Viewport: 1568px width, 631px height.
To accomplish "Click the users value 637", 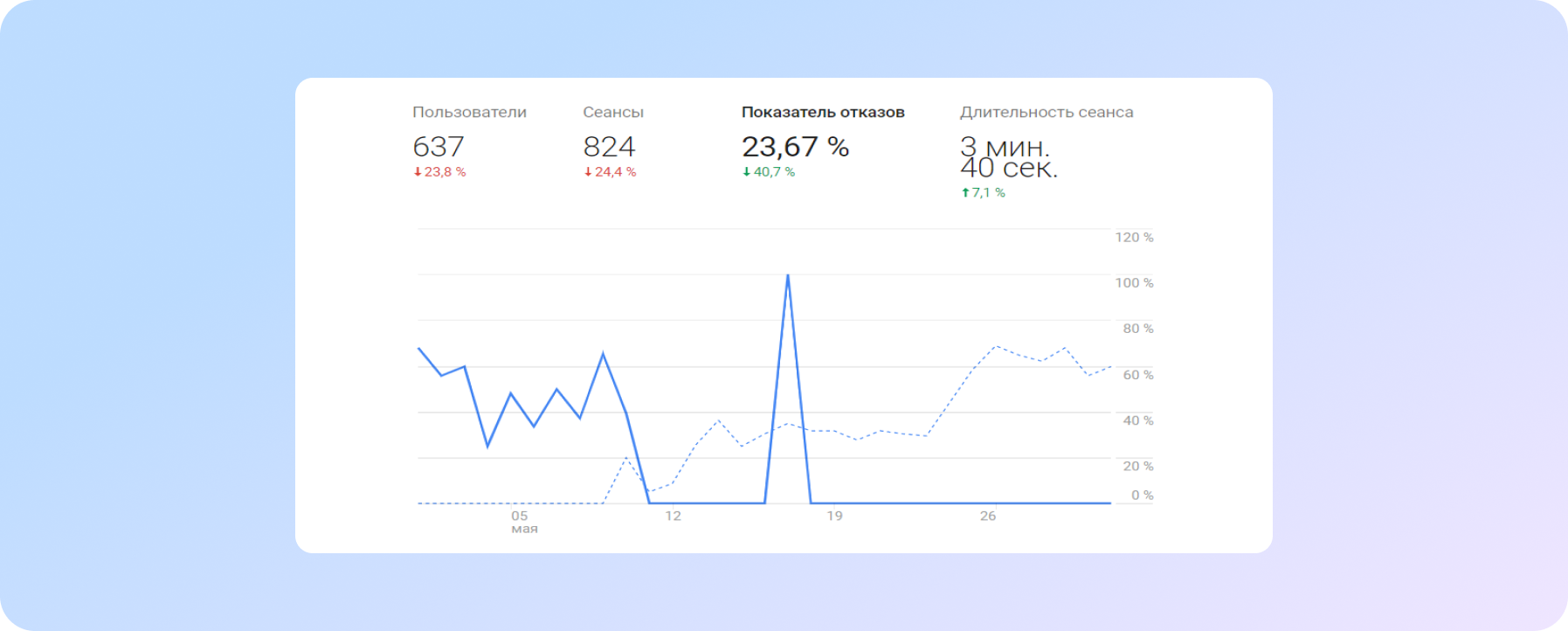I will [x=439, y=146].
